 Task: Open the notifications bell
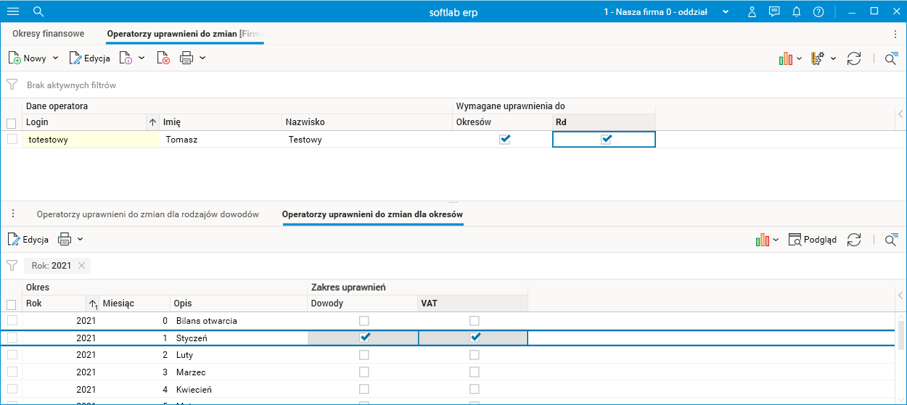(797, 12)
